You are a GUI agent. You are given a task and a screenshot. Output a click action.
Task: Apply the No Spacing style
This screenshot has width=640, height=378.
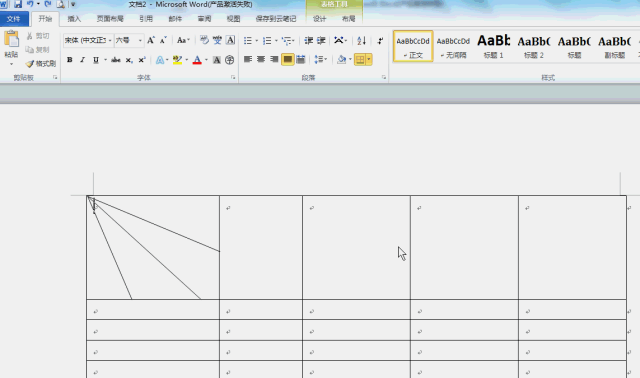[453, 46]
